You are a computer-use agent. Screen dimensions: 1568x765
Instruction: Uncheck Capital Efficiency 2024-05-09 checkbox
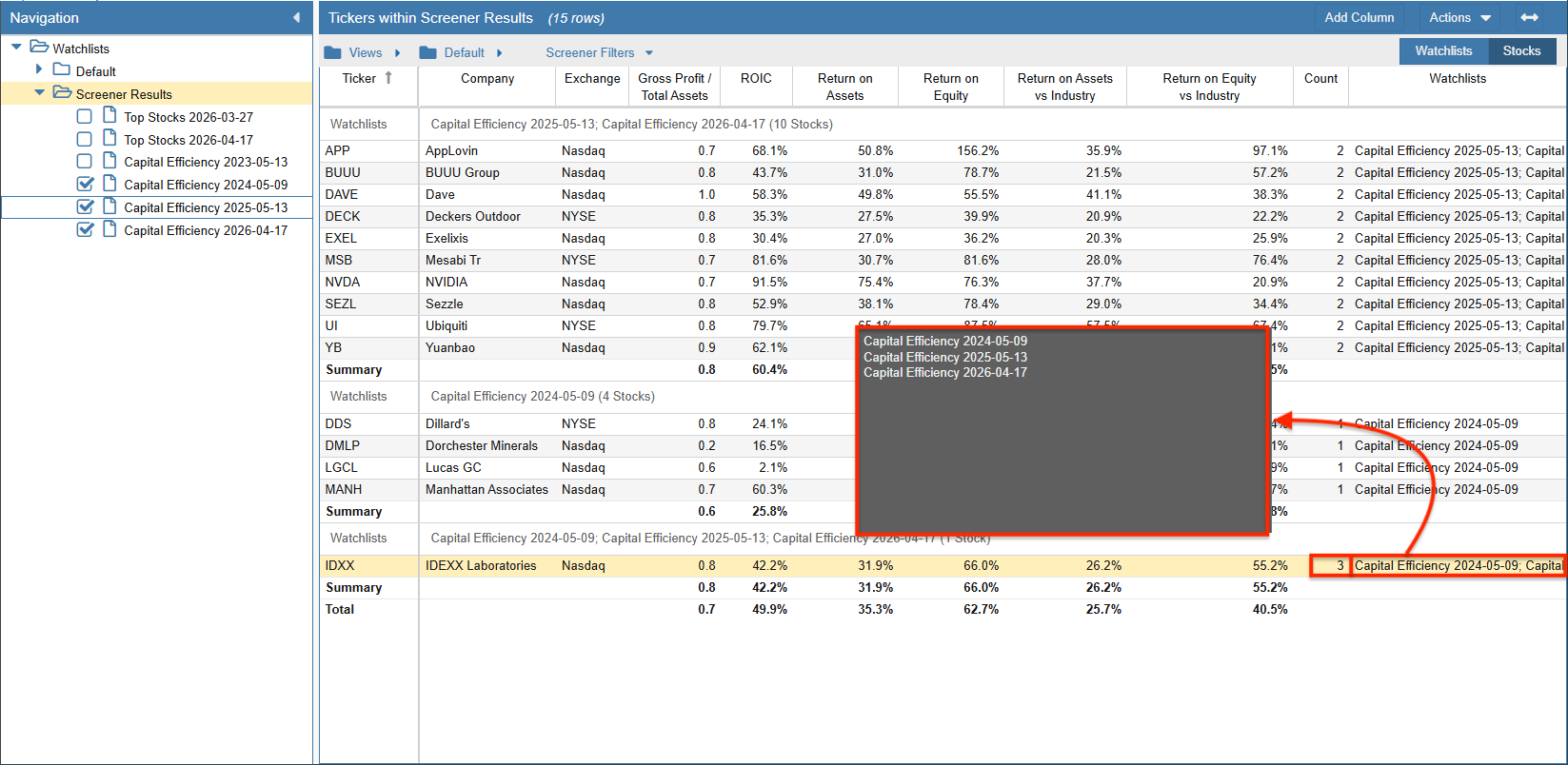pos(85,185)
